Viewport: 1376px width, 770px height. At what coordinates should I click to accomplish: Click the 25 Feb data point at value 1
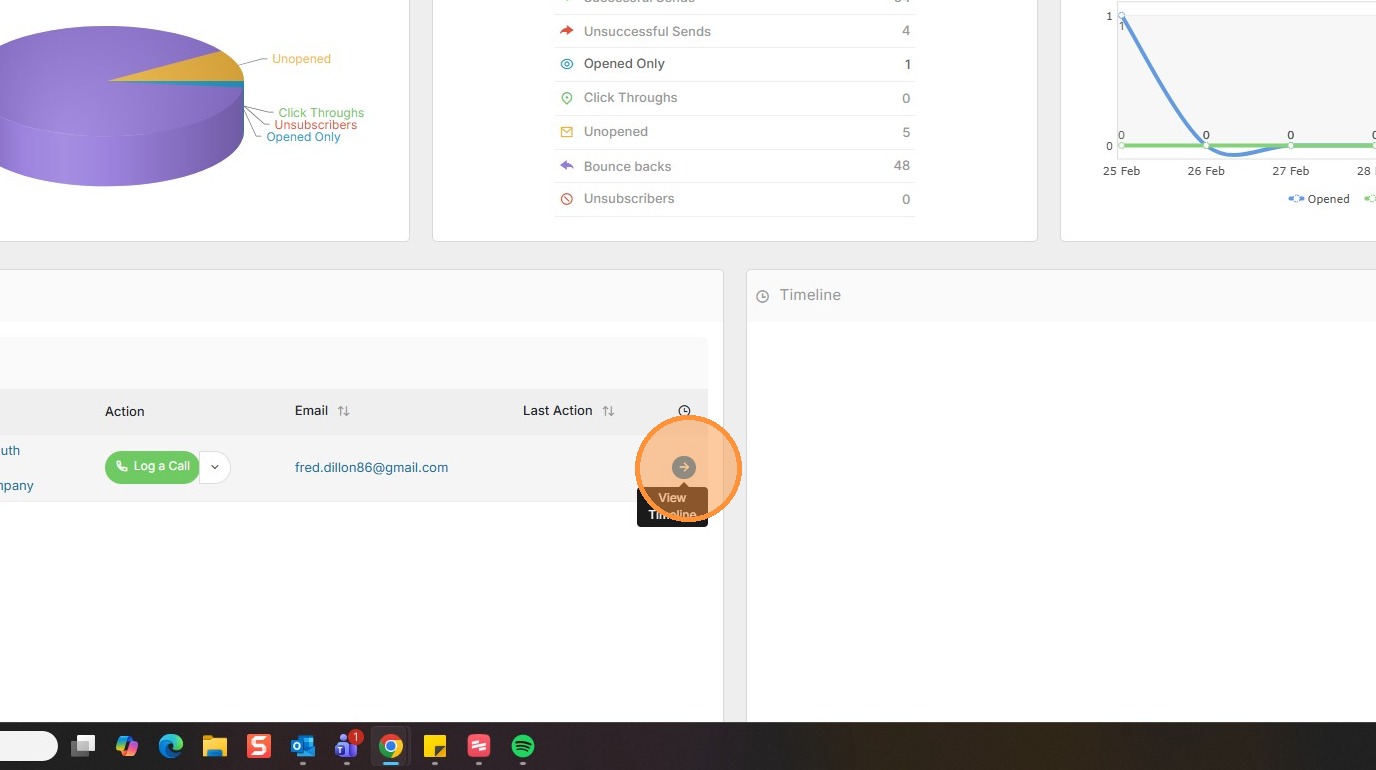pos(1121,16)
